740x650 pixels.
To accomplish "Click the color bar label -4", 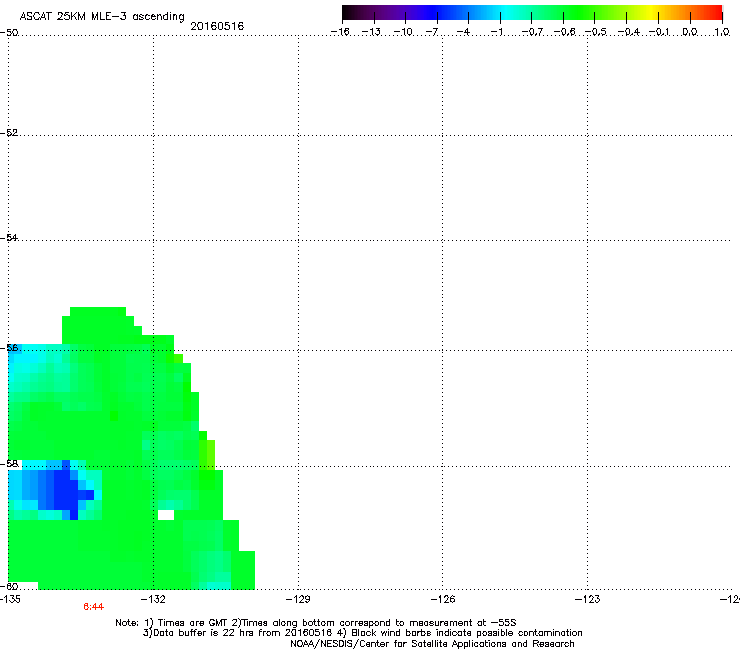I will (x=463, y=32).
